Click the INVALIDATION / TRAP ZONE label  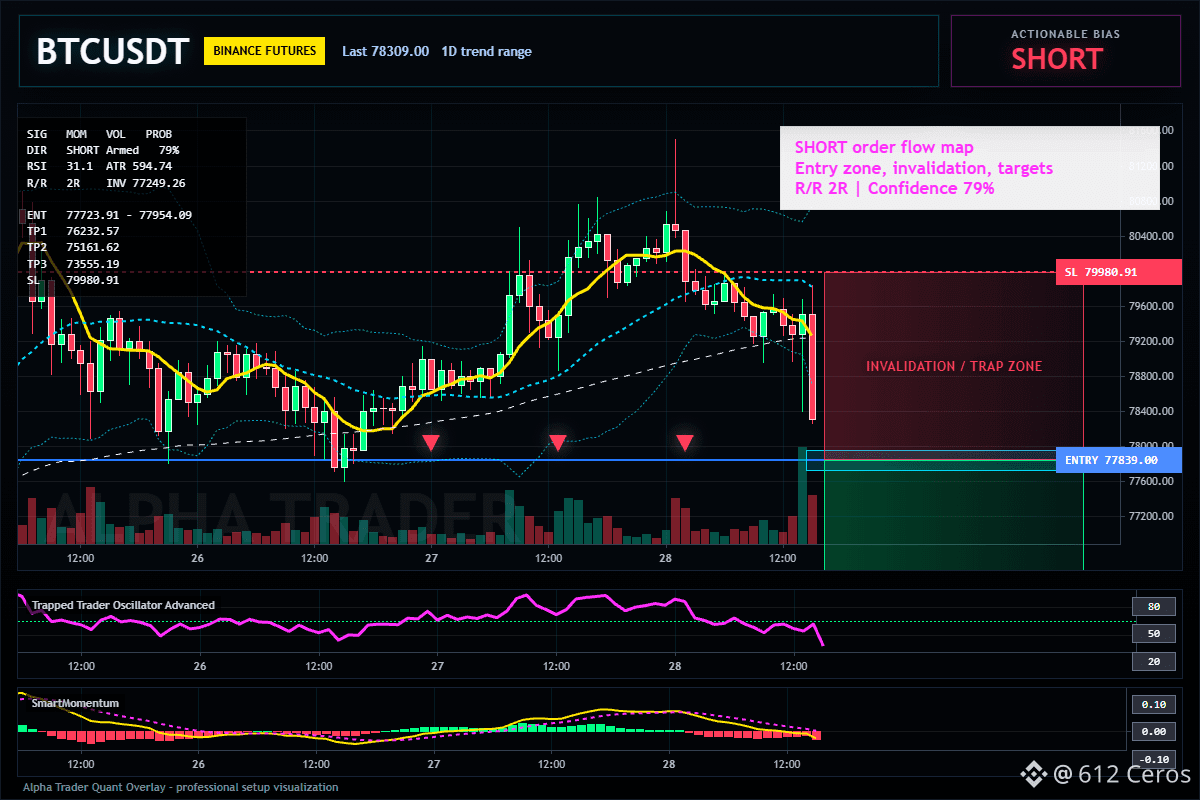click(x=954, y=366)
